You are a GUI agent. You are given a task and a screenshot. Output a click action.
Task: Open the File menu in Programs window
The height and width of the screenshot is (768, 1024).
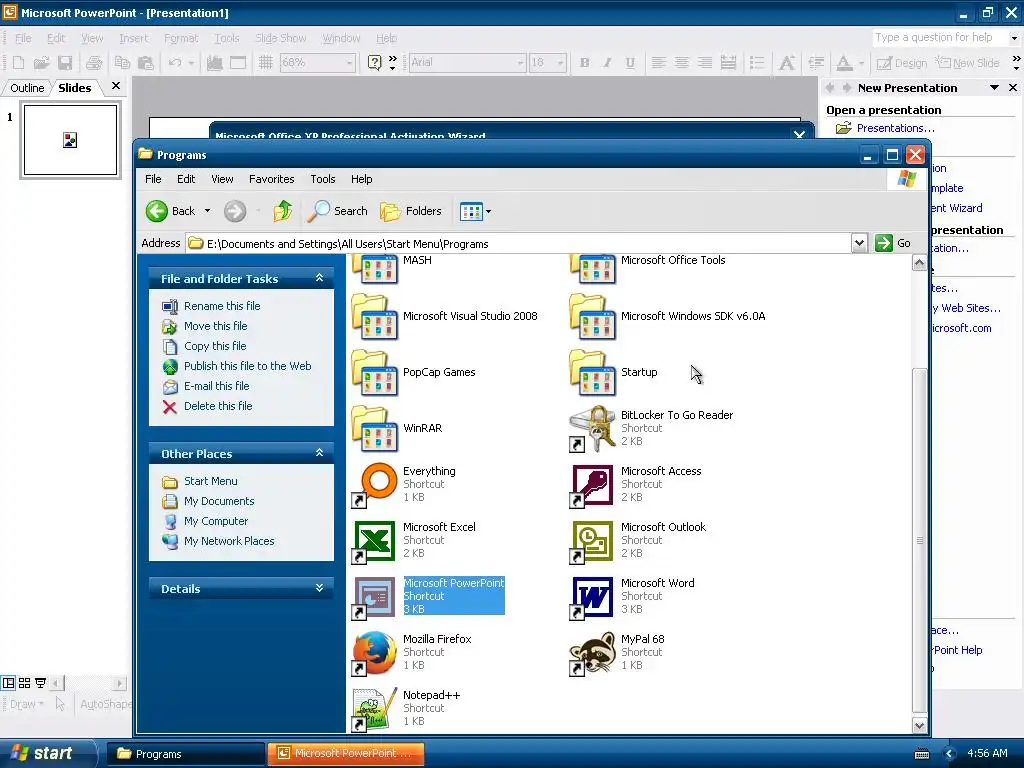[x=153, y=179]
